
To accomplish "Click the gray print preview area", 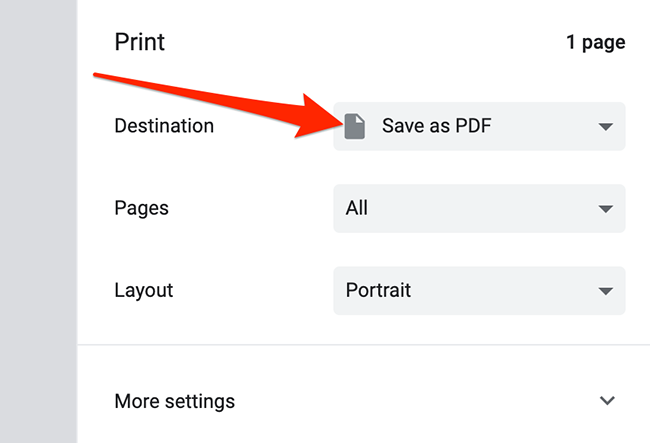I will (38, 250).
